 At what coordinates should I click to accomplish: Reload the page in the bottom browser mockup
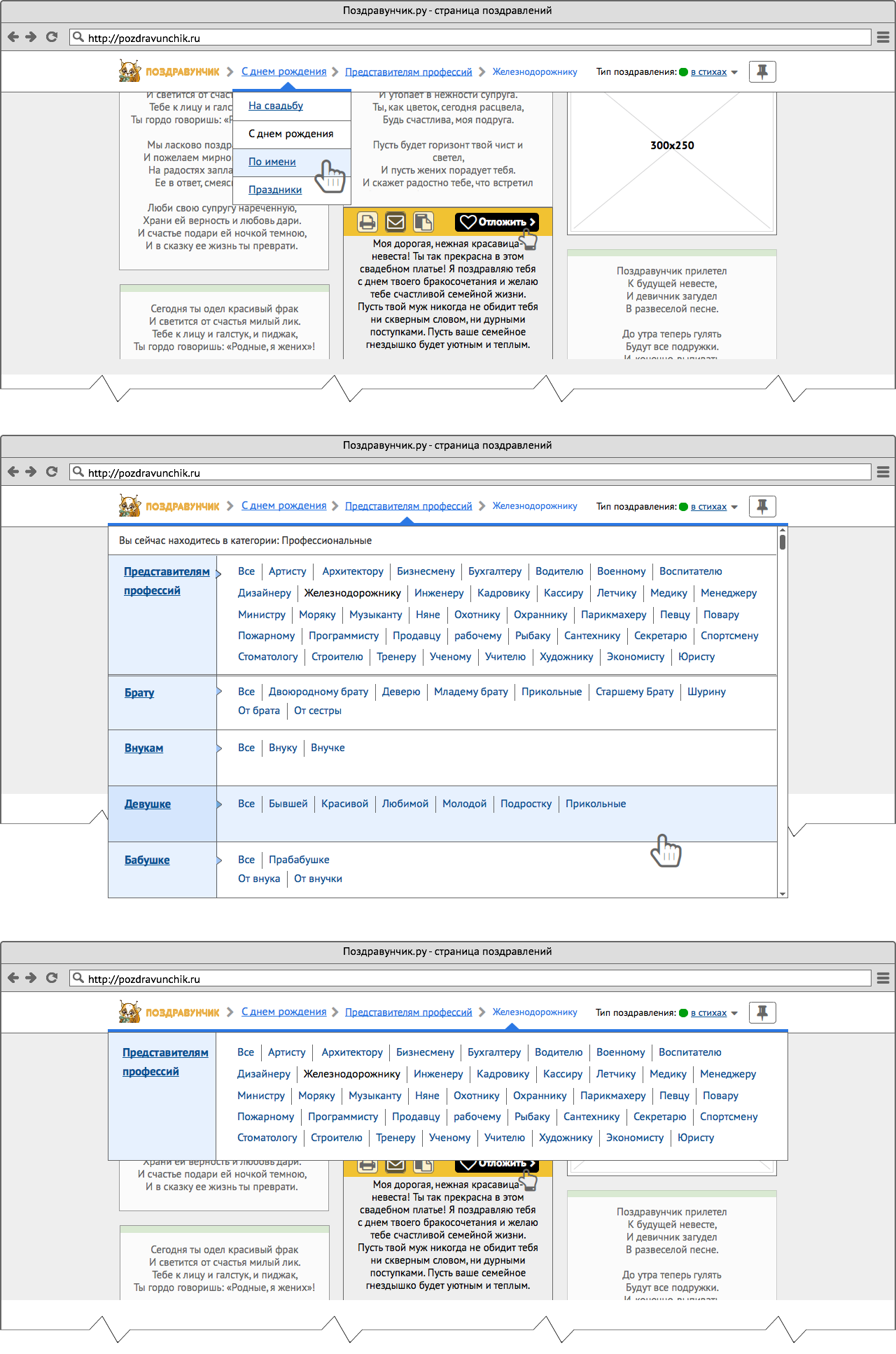[52, 978]
